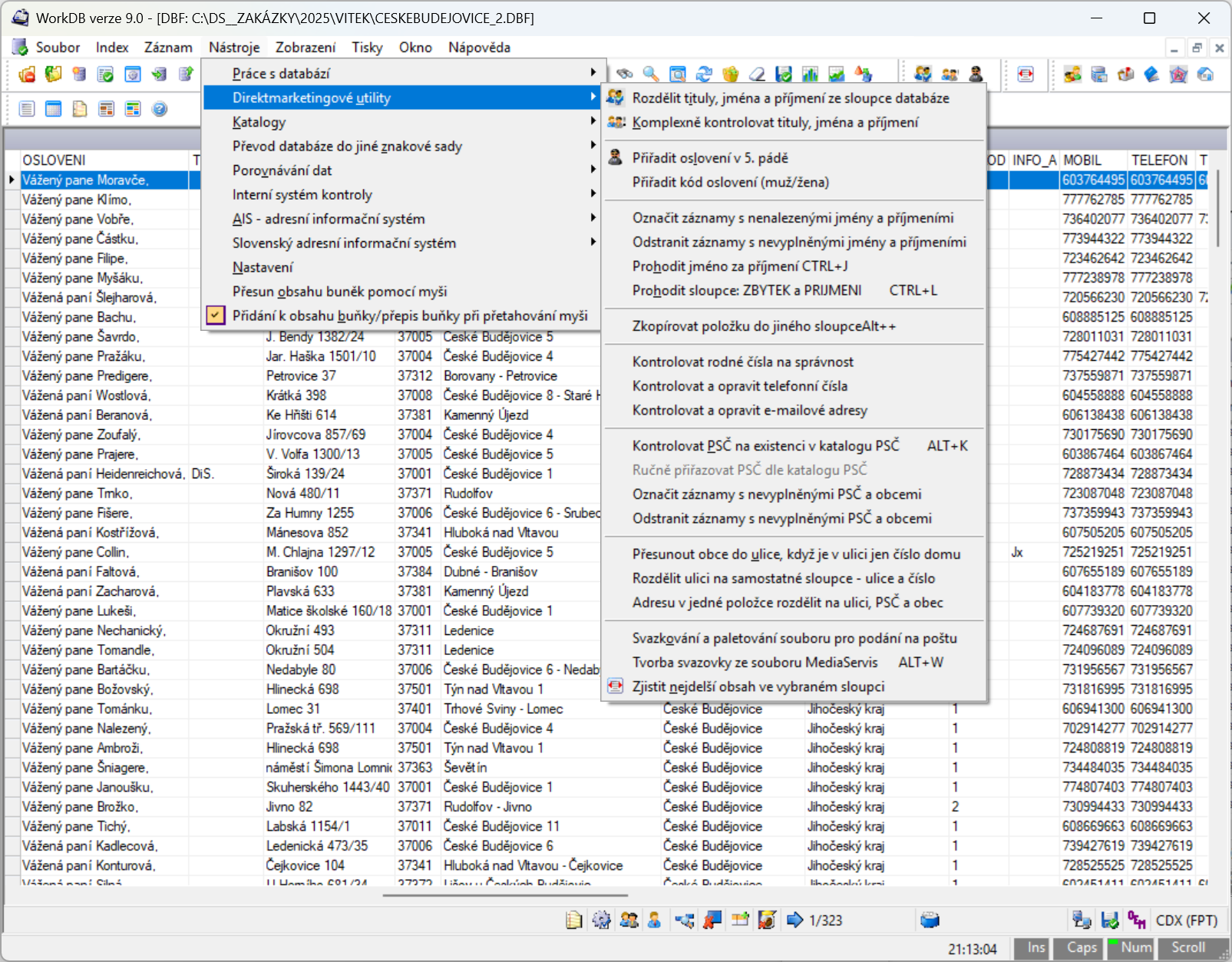
Task: Select 'Kontrolovat a opravit e-mailové adresy'
Action: coord(794,410)
